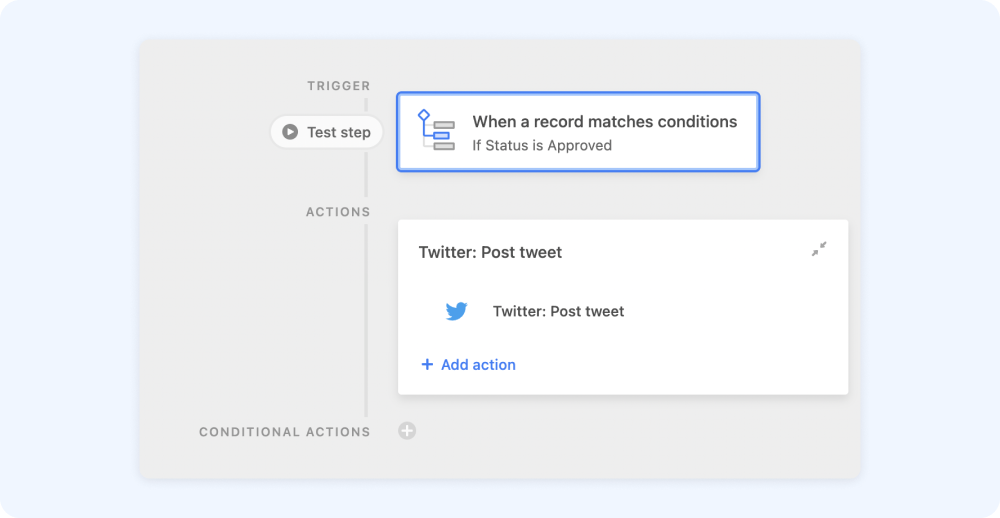Collapse the Twitter: Post tweet action group

819,249
